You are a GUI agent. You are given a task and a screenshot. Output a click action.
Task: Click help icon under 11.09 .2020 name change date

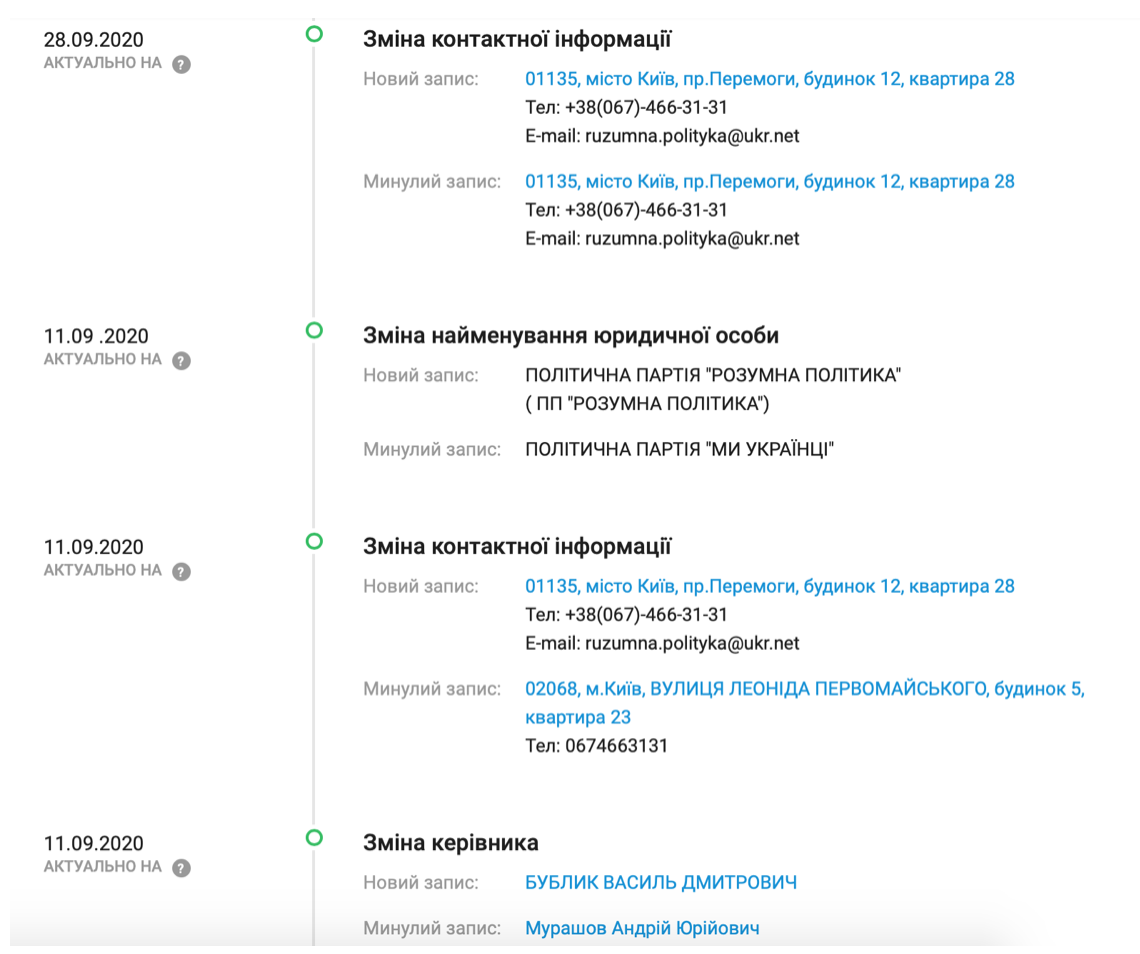pyautogui.click(x=181, y=360)
